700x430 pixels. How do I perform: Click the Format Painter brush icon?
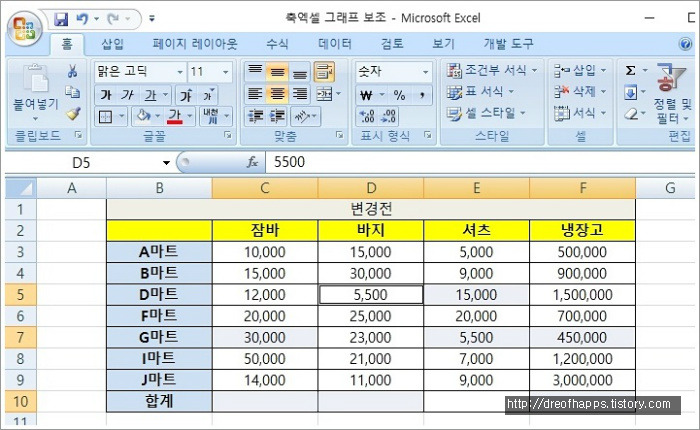(73, 114)
